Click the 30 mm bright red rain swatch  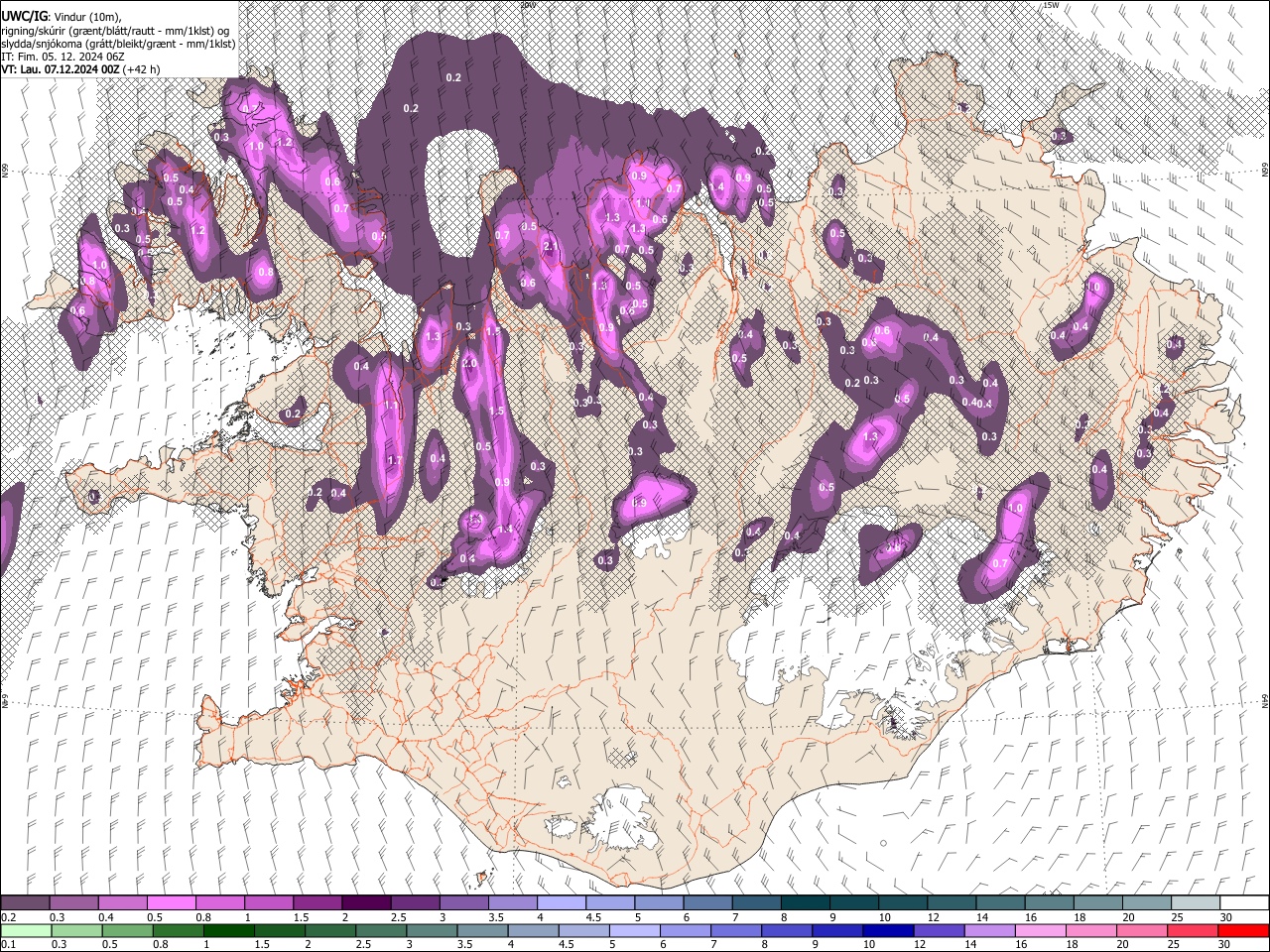click(1243, 930)
